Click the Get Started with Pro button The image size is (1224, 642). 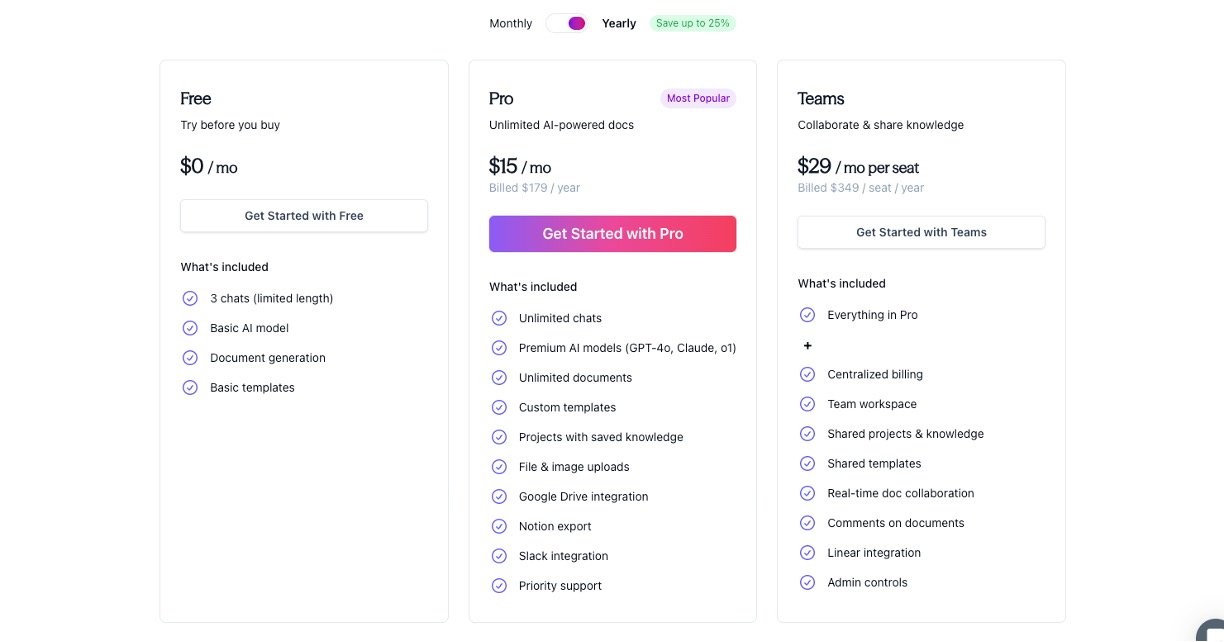612,234
